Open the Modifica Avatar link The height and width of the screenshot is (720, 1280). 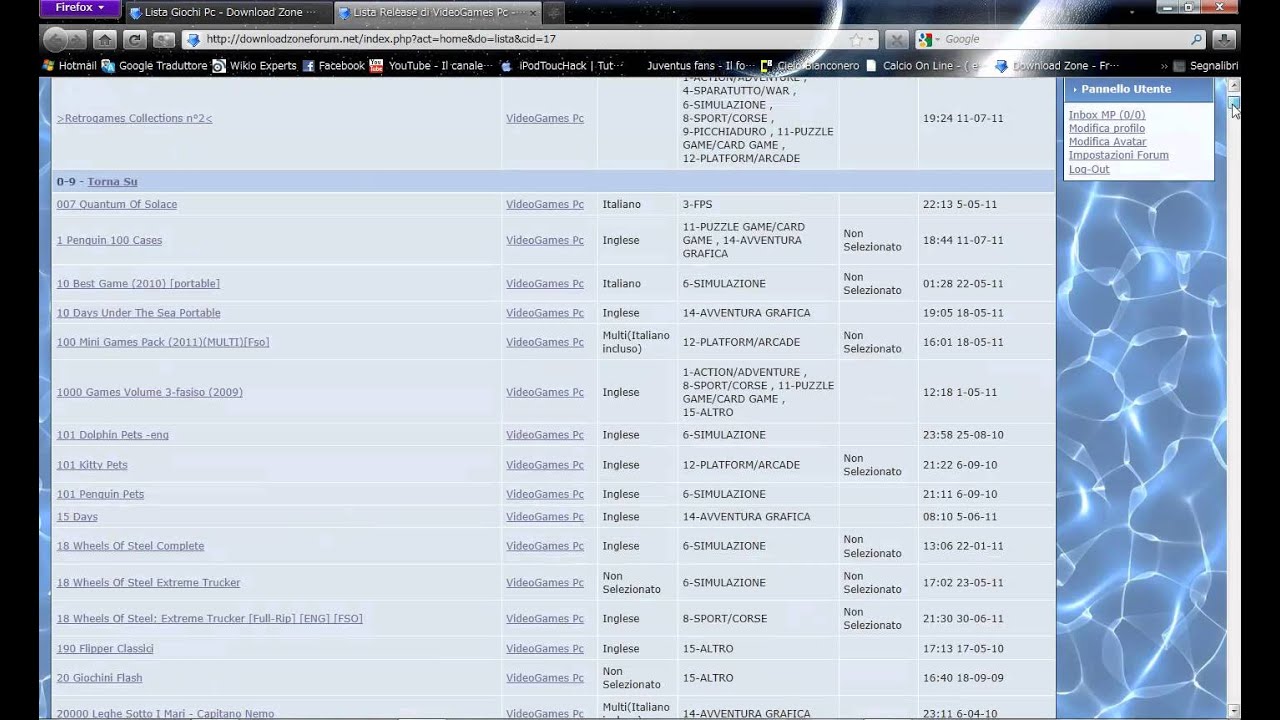click(x=1107, y=142)
